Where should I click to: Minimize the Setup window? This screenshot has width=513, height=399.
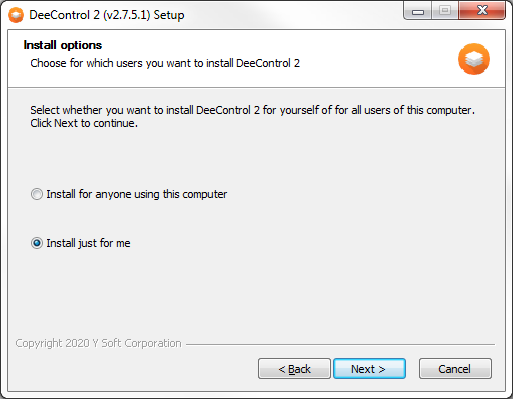pyautogui.click(x=418, y=11)
